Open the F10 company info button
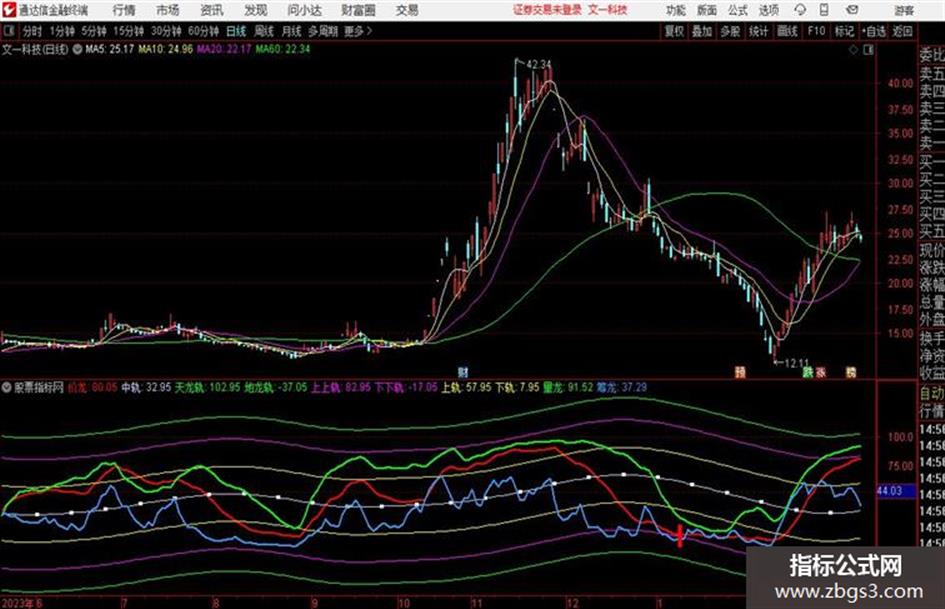Image resolution: width=945 pixels, height=609 pixels. point(816,31)
